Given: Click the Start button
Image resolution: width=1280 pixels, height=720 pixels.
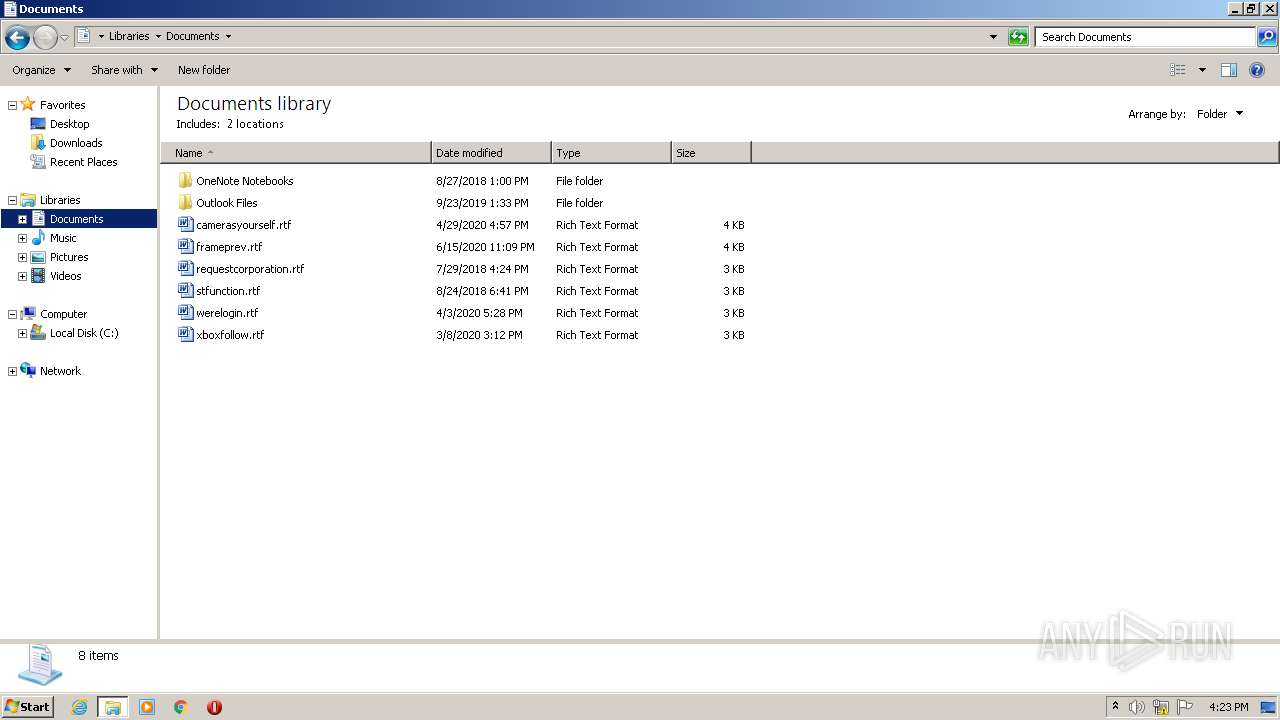Looking at the screenshot, I should (x=28, y=707).
